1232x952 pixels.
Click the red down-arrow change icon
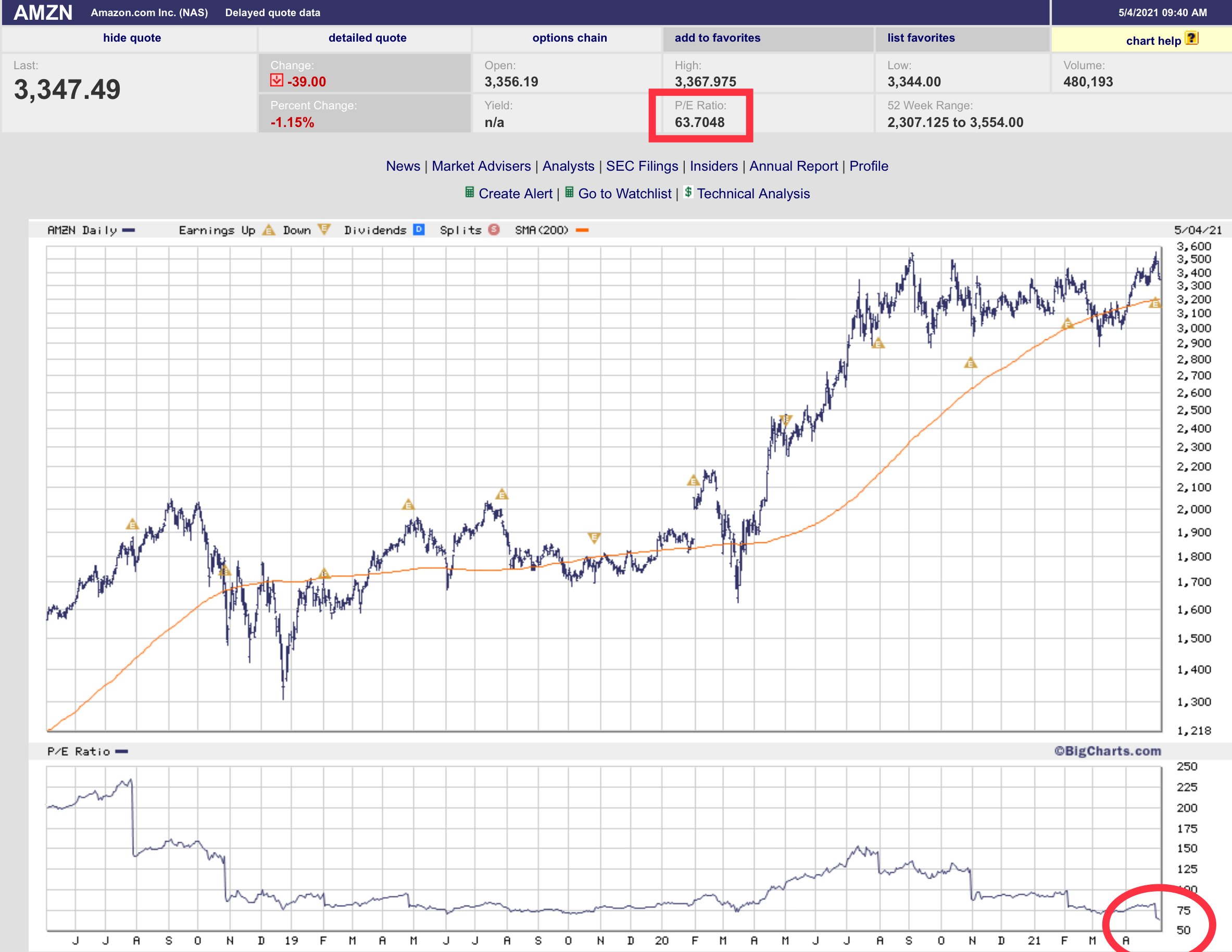(276, 81)
